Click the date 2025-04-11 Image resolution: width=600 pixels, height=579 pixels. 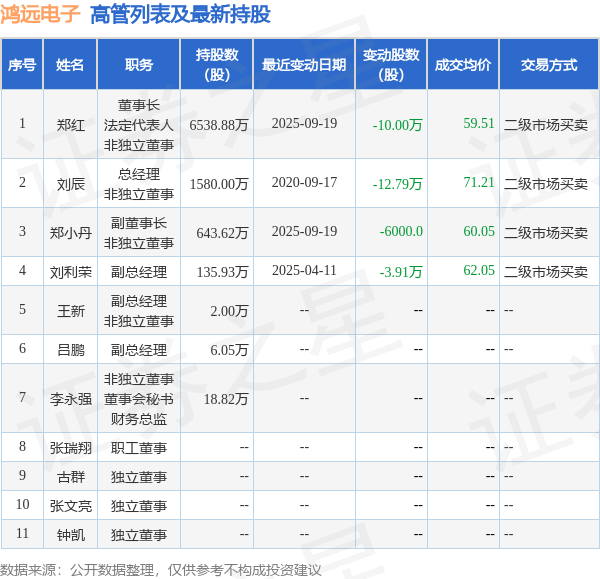pyautogui.click(x=304, y=270)
